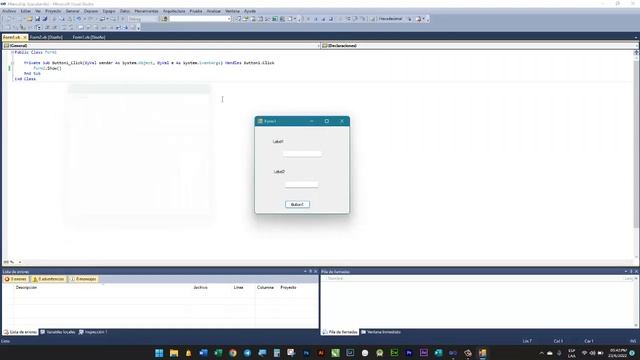The width and height of the screenshot is (640, 360).
Task: Open the editor zoom percentage dropdown
Action: [20, 262]
